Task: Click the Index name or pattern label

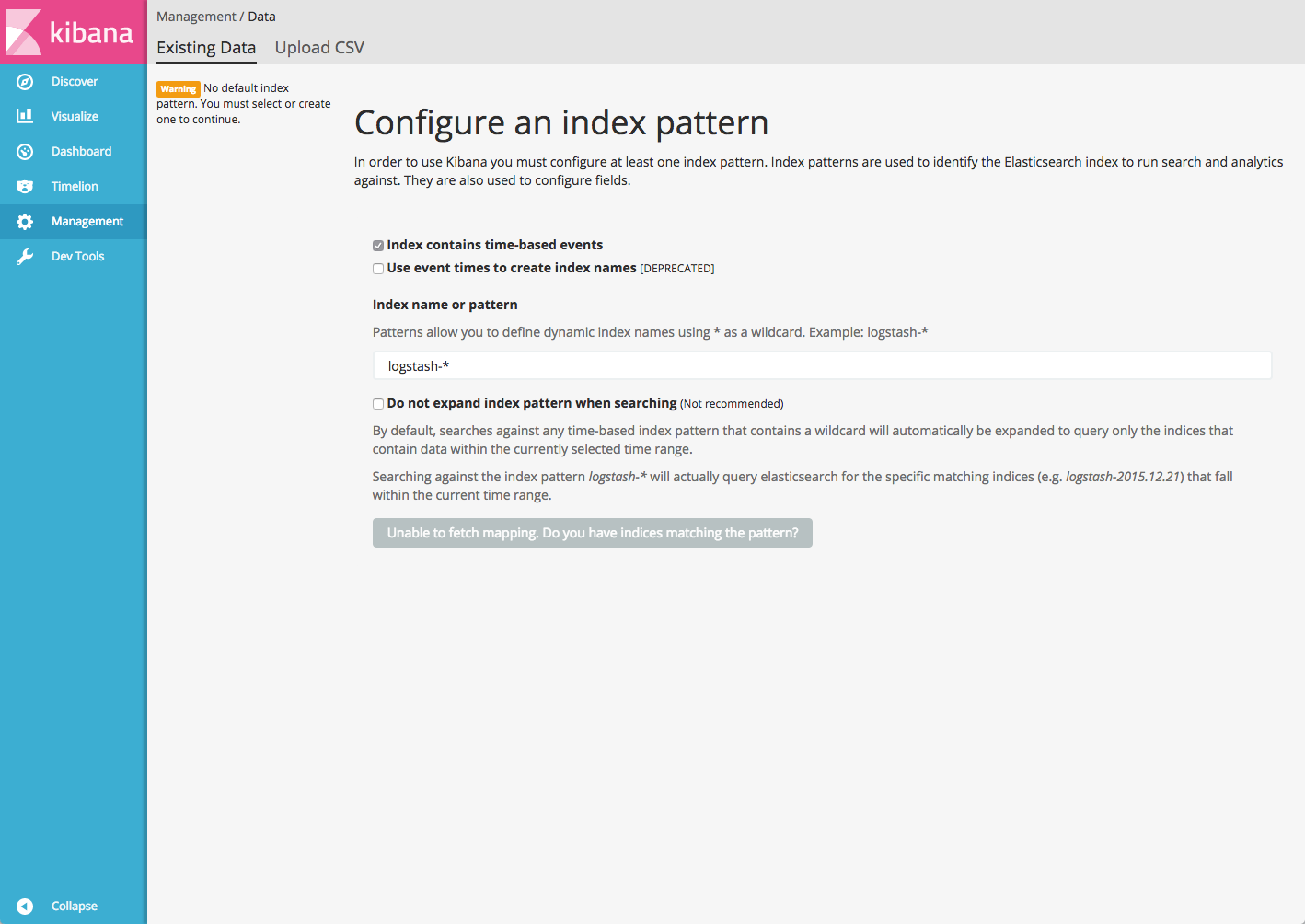Action: click(x=445, y=305)
